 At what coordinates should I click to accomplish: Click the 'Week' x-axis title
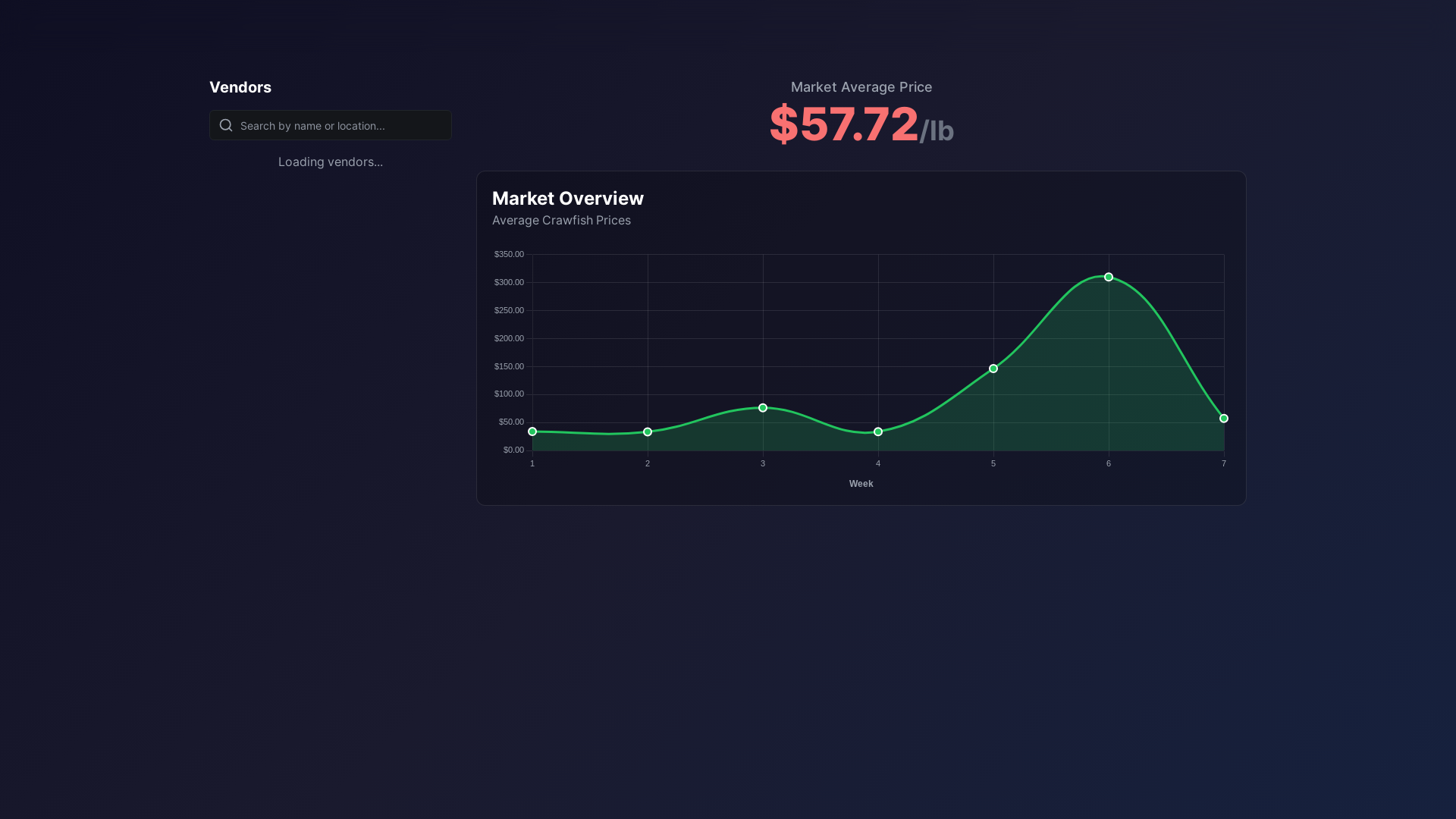[861, 484]
